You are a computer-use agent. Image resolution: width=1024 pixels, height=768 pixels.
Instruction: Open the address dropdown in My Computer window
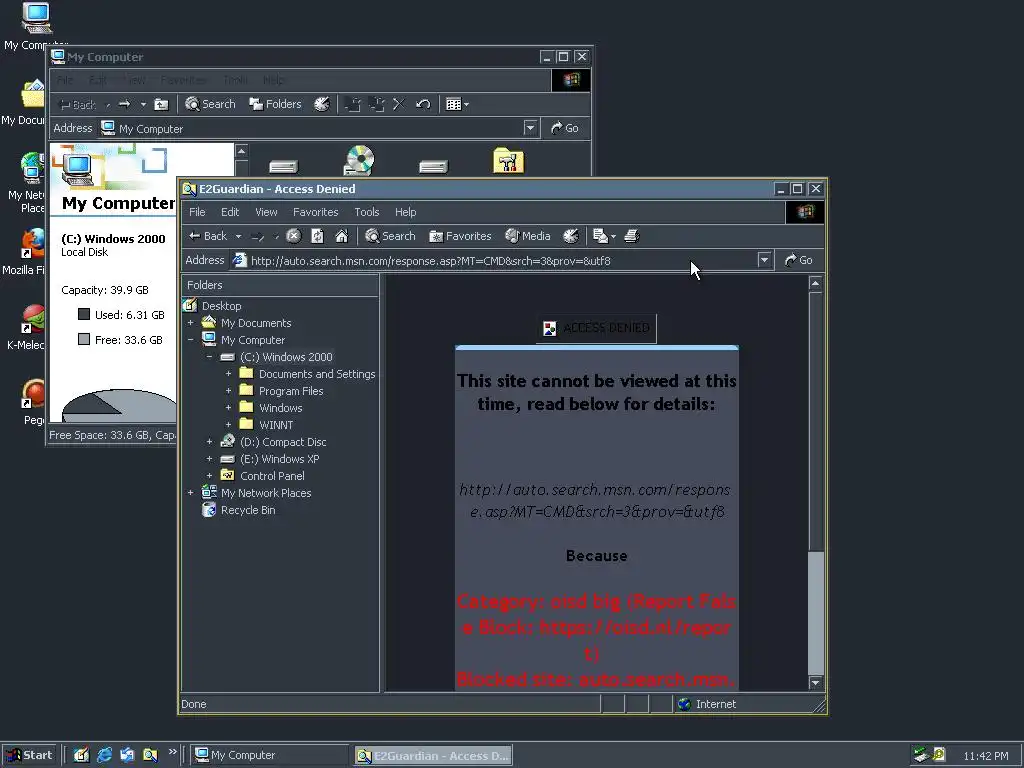coord(530,129)
